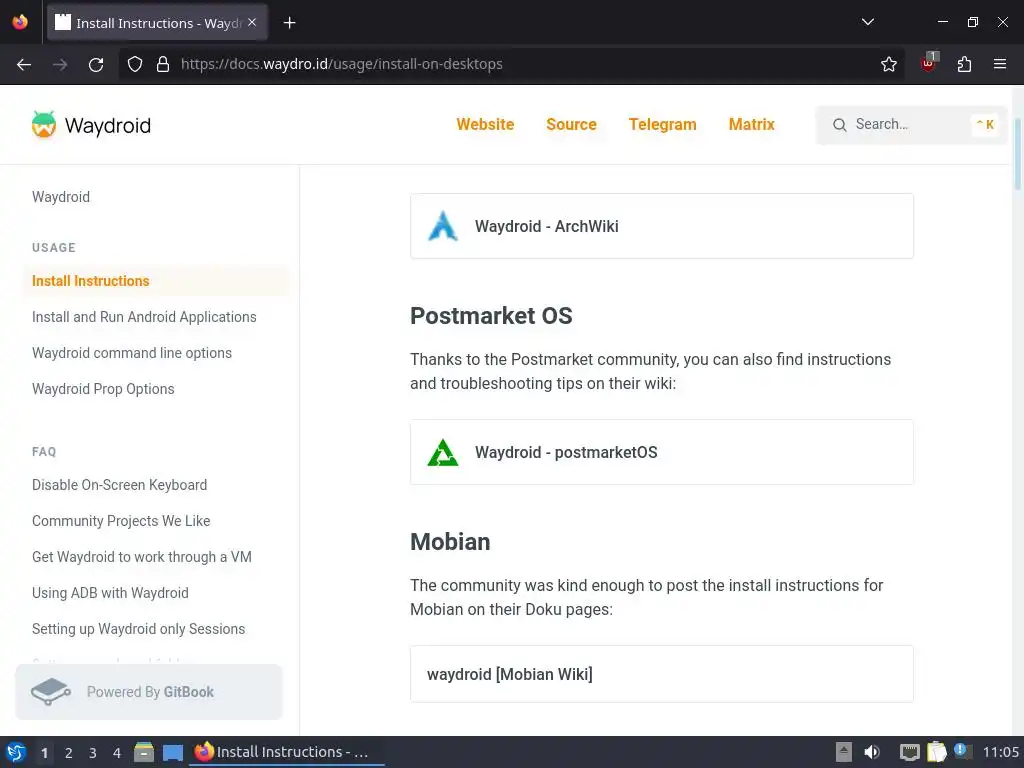The width and height of the screenshot is (1024, 768).
Task: Click the page vertical scrollbar thumb
Action: [x=1017, y=153]
